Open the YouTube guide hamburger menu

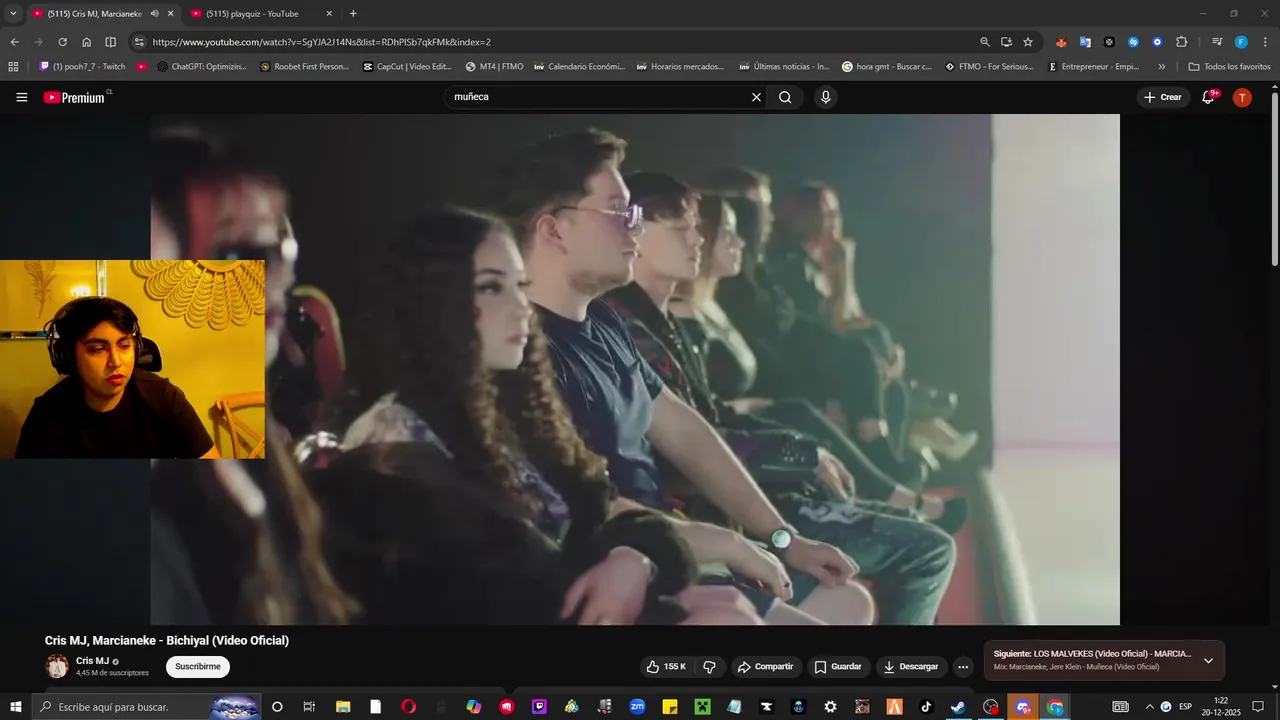(x=21, y=97)
